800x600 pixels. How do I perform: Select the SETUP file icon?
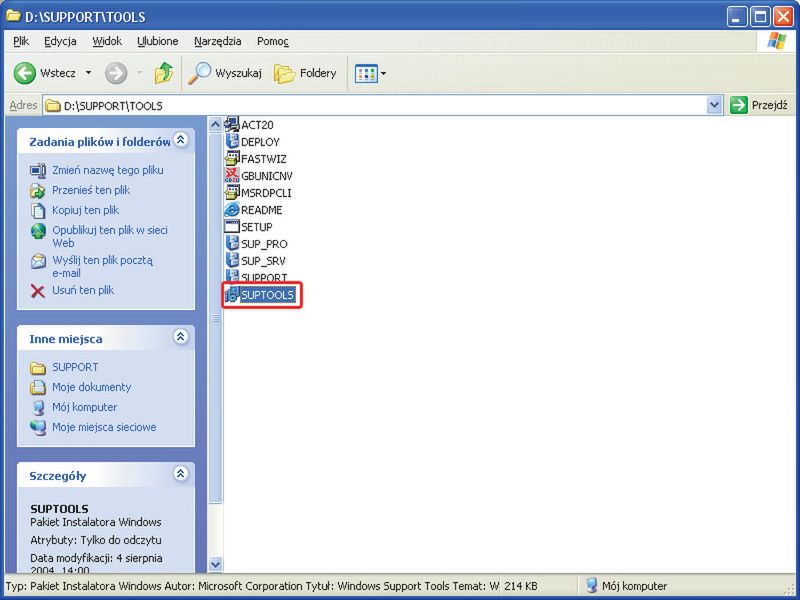[x=232, y=226]
